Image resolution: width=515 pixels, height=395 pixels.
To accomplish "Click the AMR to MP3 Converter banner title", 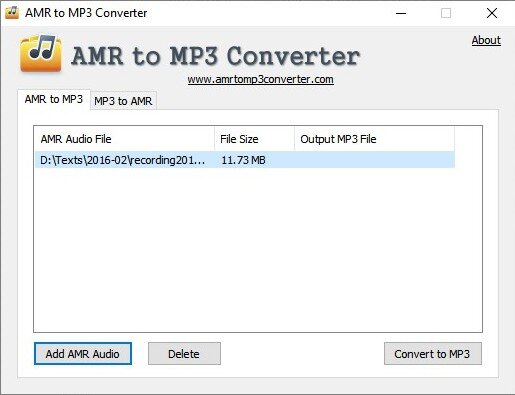I will (215, 55).
